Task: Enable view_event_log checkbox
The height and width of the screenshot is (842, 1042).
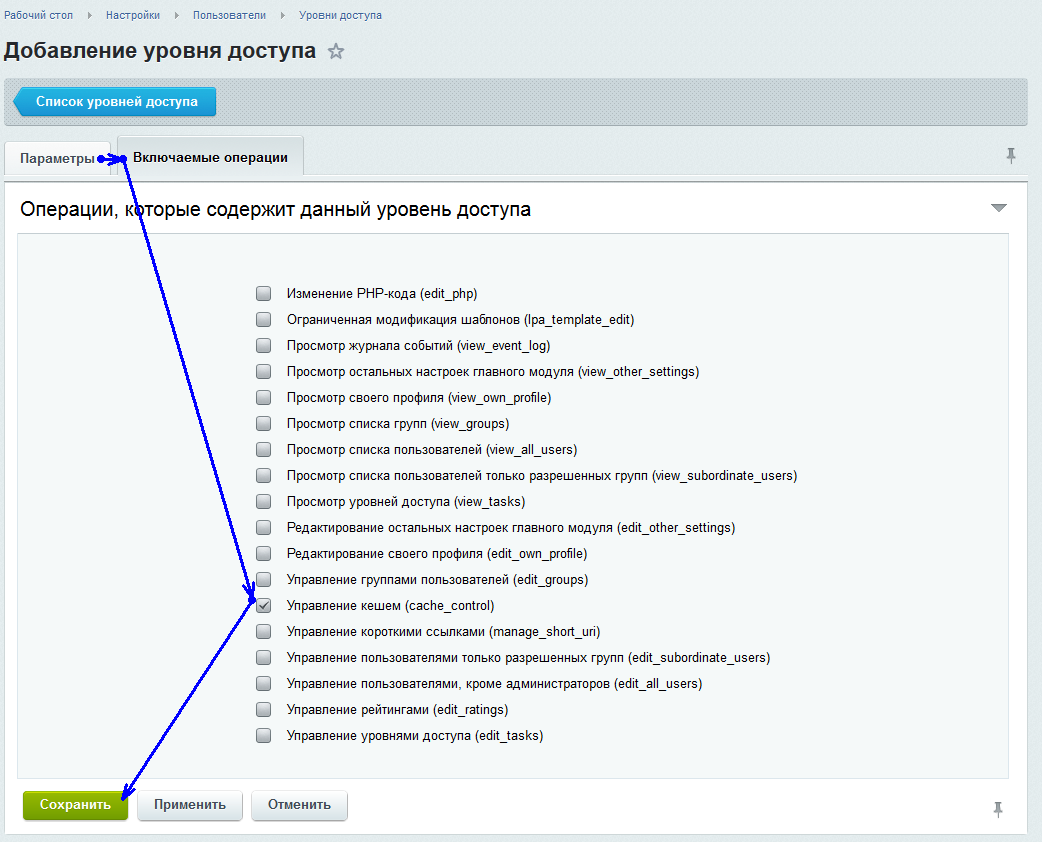Action: pyautogui.click(x=264, y=346)
